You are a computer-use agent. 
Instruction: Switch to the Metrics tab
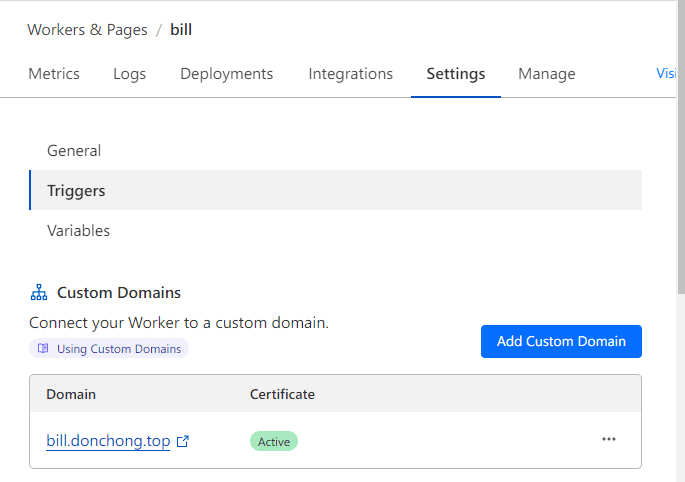[x=54, y=74]
